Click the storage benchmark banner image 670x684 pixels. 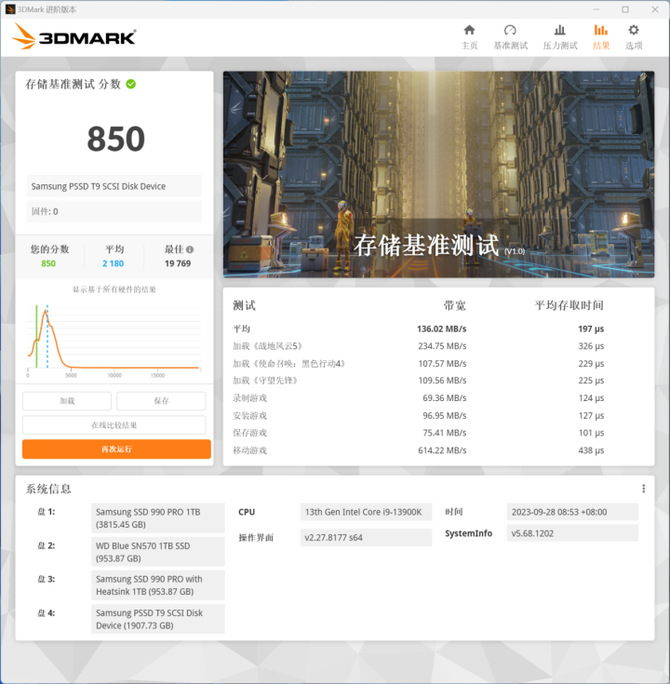click(438, 174)
